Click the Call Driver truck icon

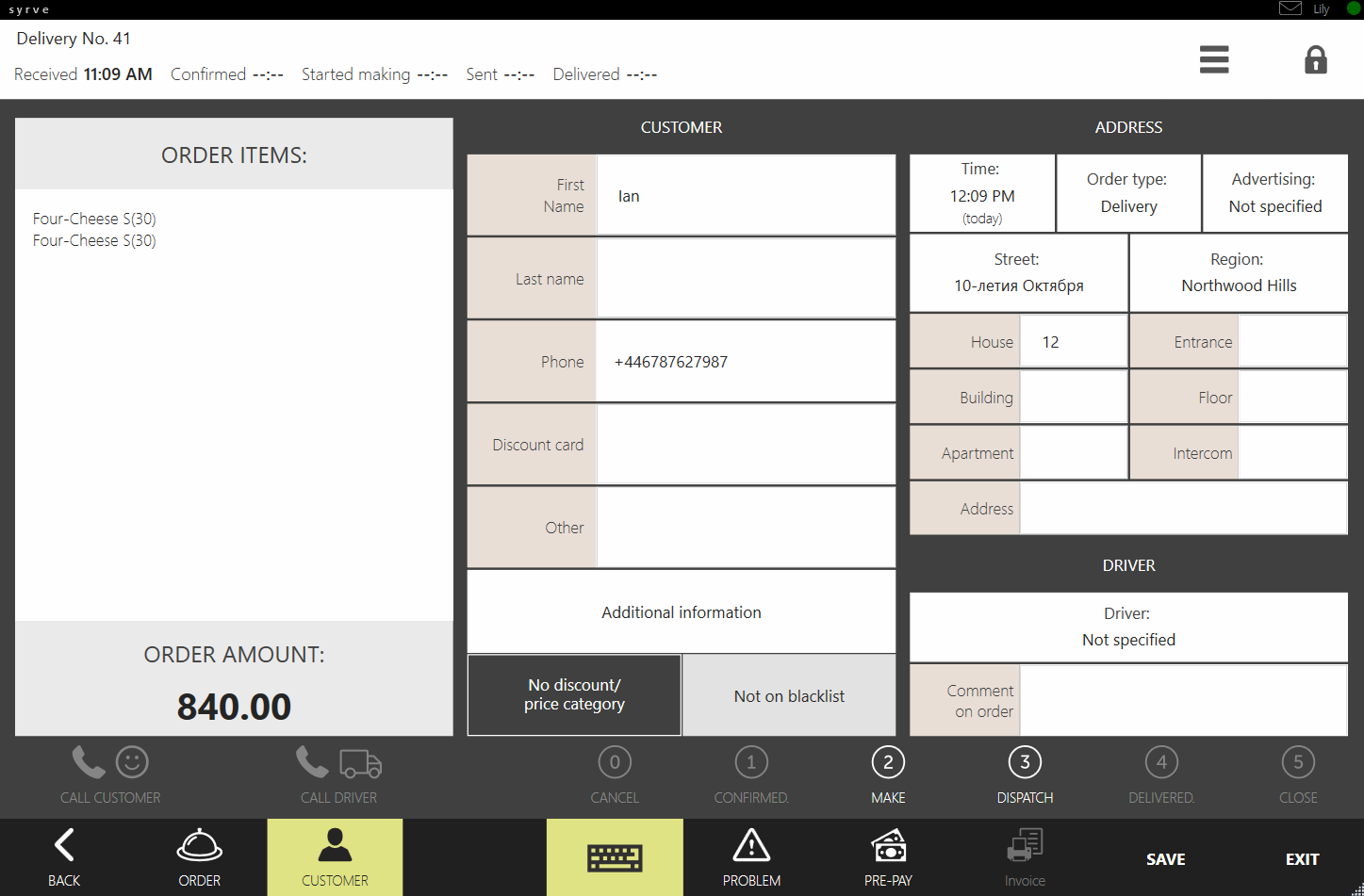(x=360, y=763)
